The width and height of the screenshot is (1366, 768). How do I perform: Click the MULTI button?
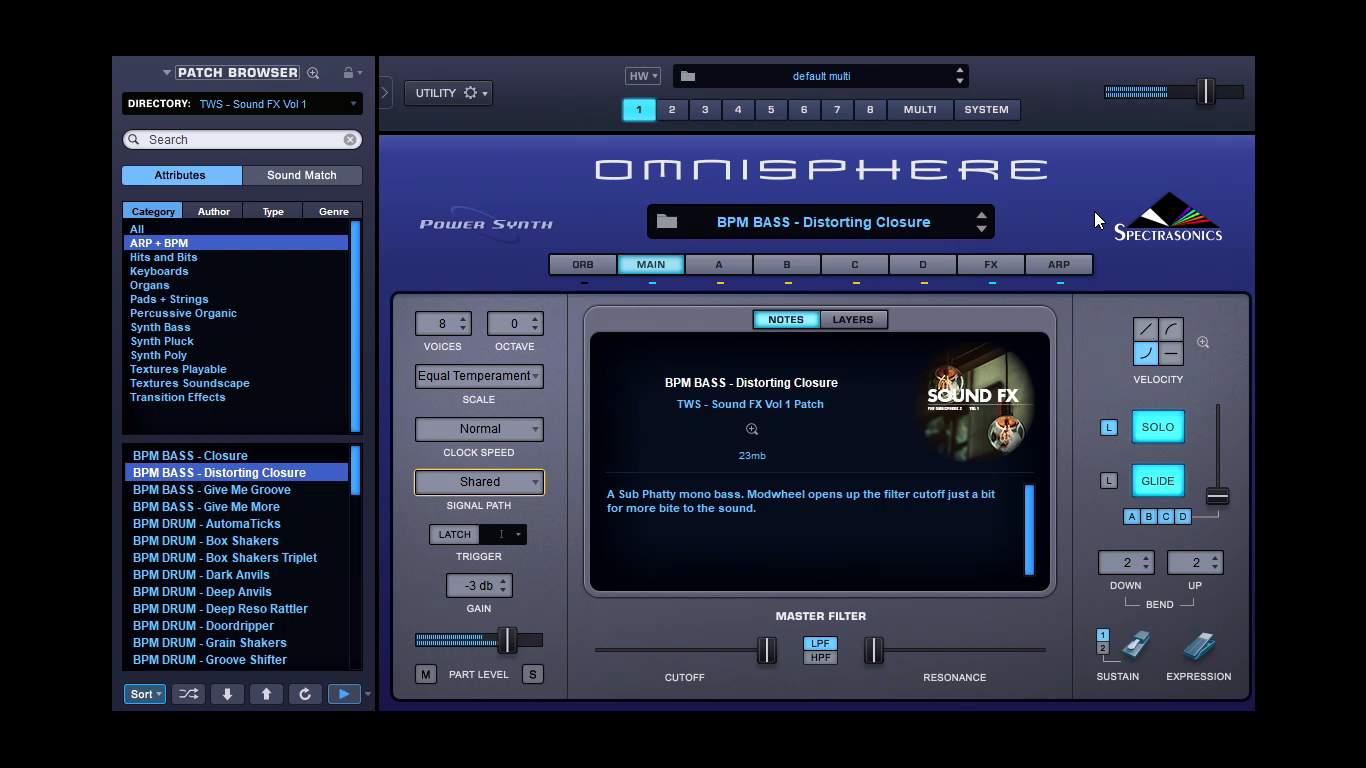pos(919,109)
